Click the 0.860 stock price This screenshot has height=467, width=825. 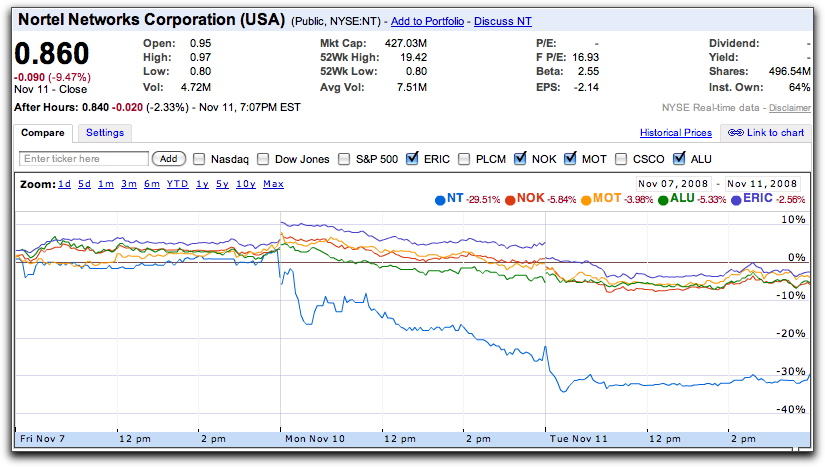pyautogui.click(x=52, y=54)
